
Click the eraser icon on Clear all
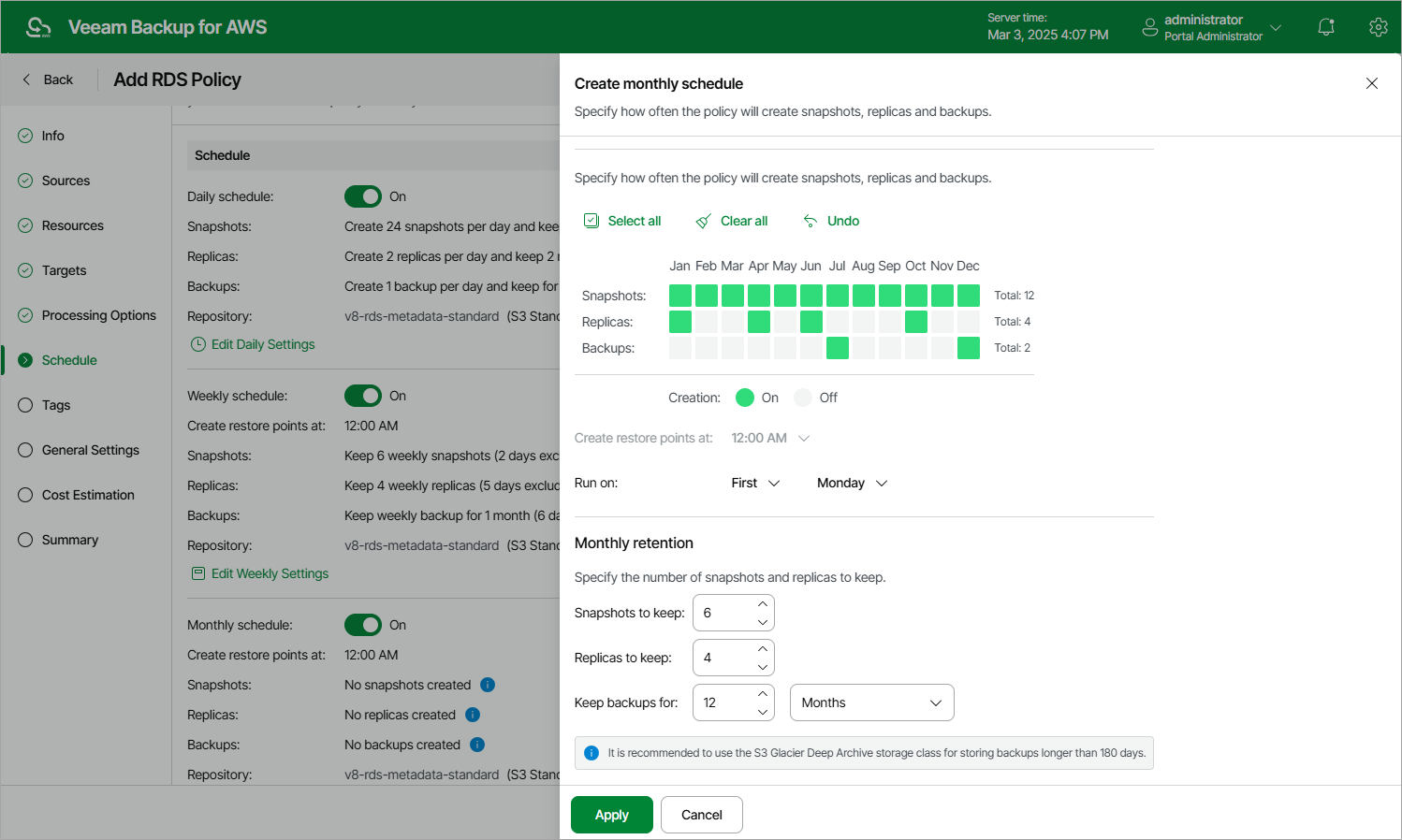pyautogui.click(x=703, y=221)
